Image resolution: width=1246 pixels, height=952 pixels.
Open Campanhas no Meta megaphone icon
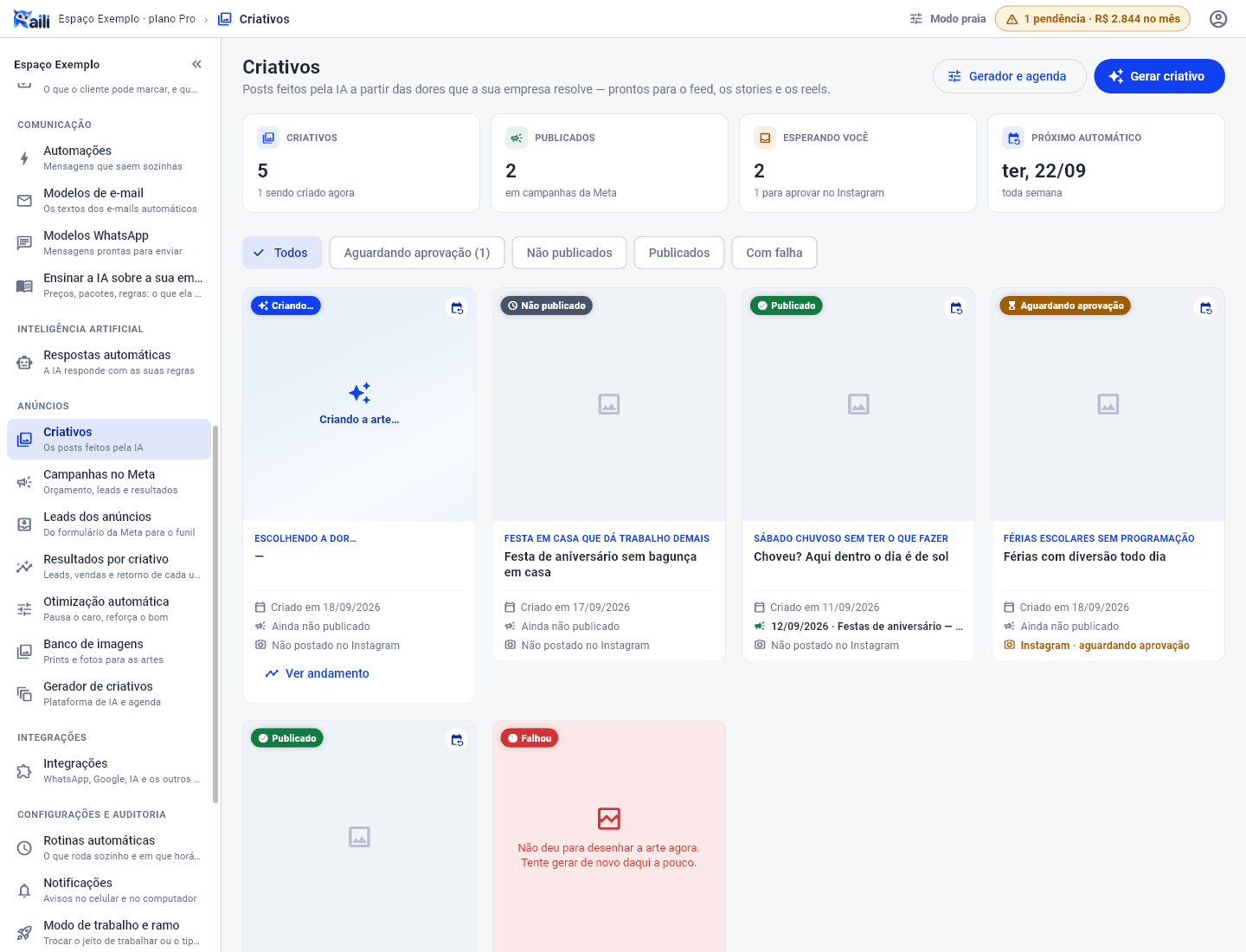click(24, 482)
